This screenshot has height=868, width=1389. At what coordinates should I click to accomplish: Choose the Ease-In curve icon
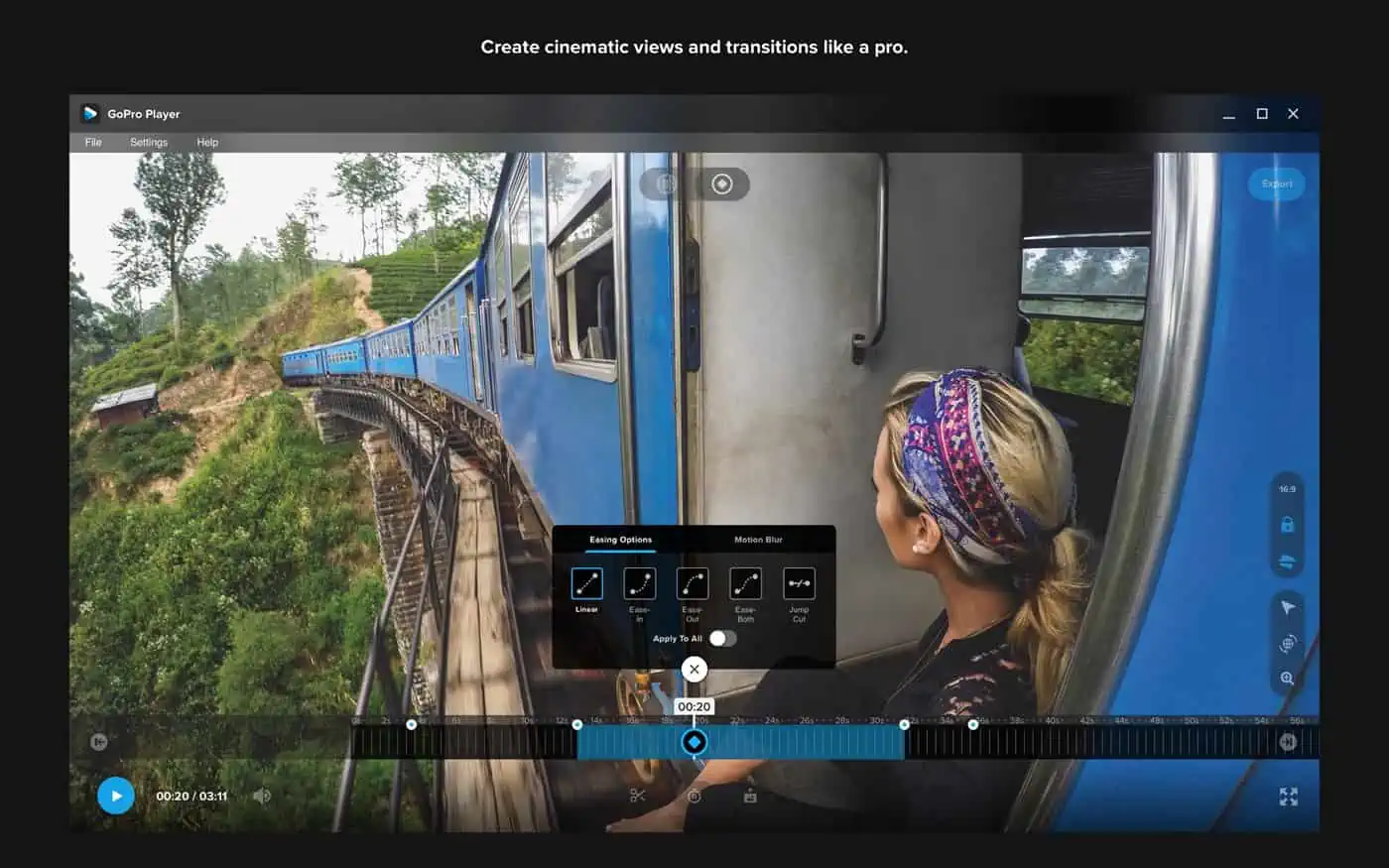click(639, 583)
